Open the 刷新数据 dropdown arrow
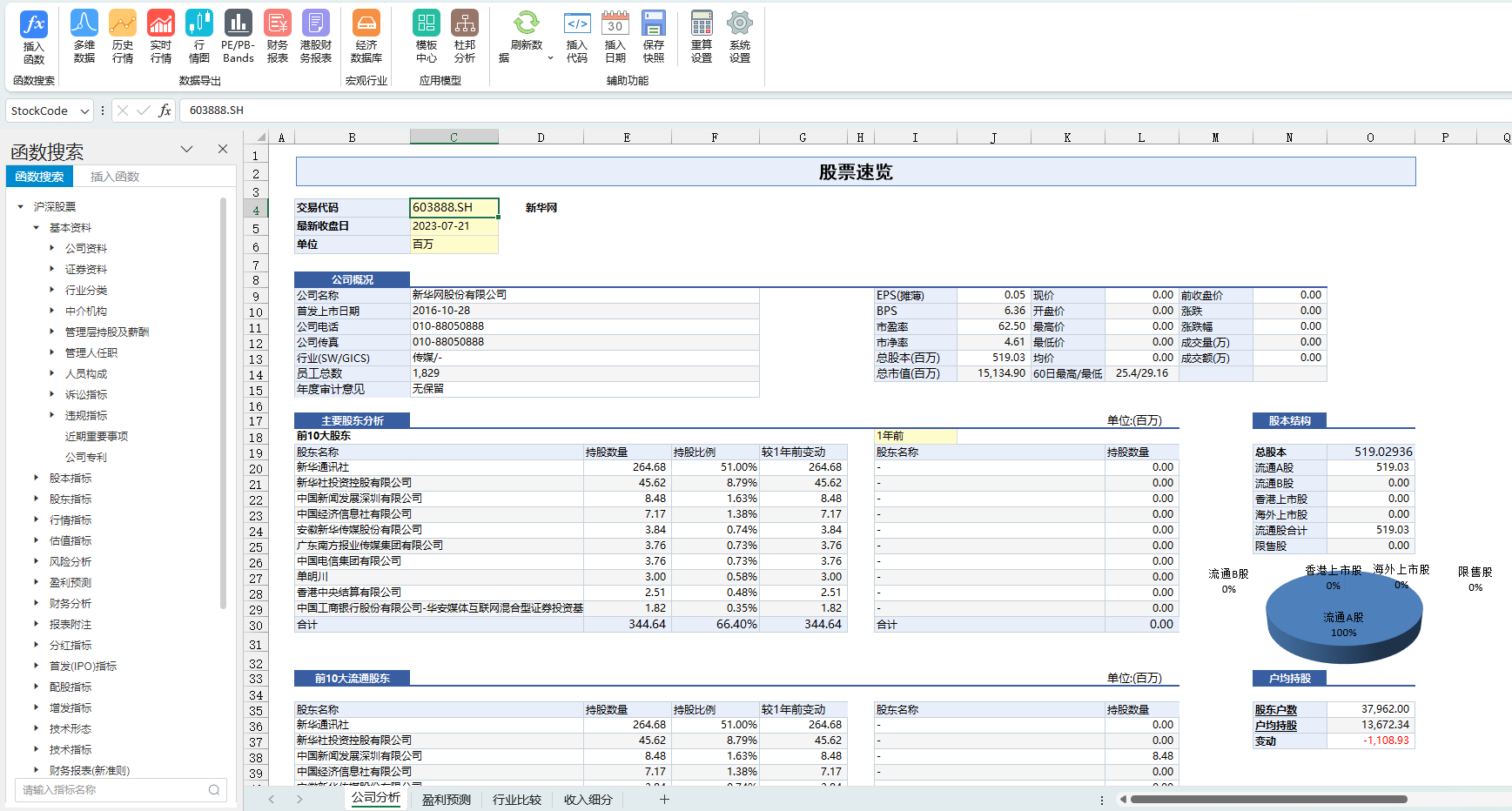Viewport: 1512px width, 811px height. pos(550,58)
